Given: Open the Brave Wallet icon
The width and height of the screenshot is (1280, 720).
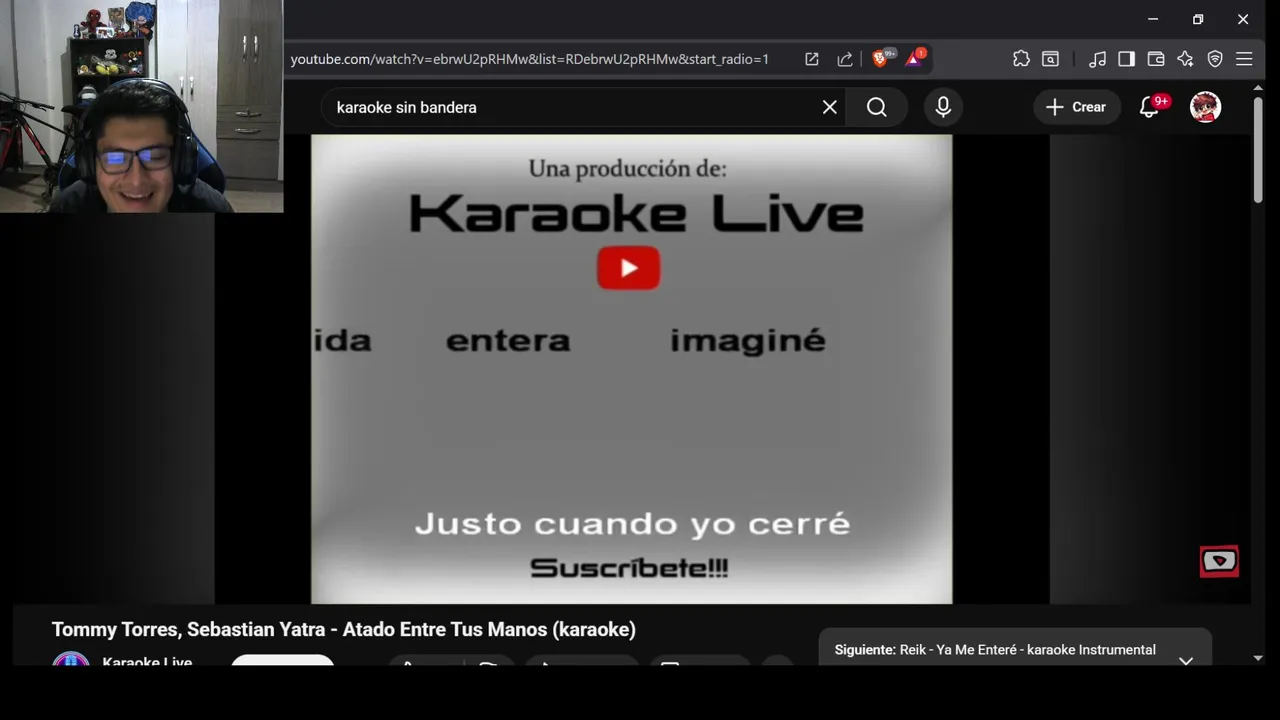Looking at the screenshot, I should 1156,59.
